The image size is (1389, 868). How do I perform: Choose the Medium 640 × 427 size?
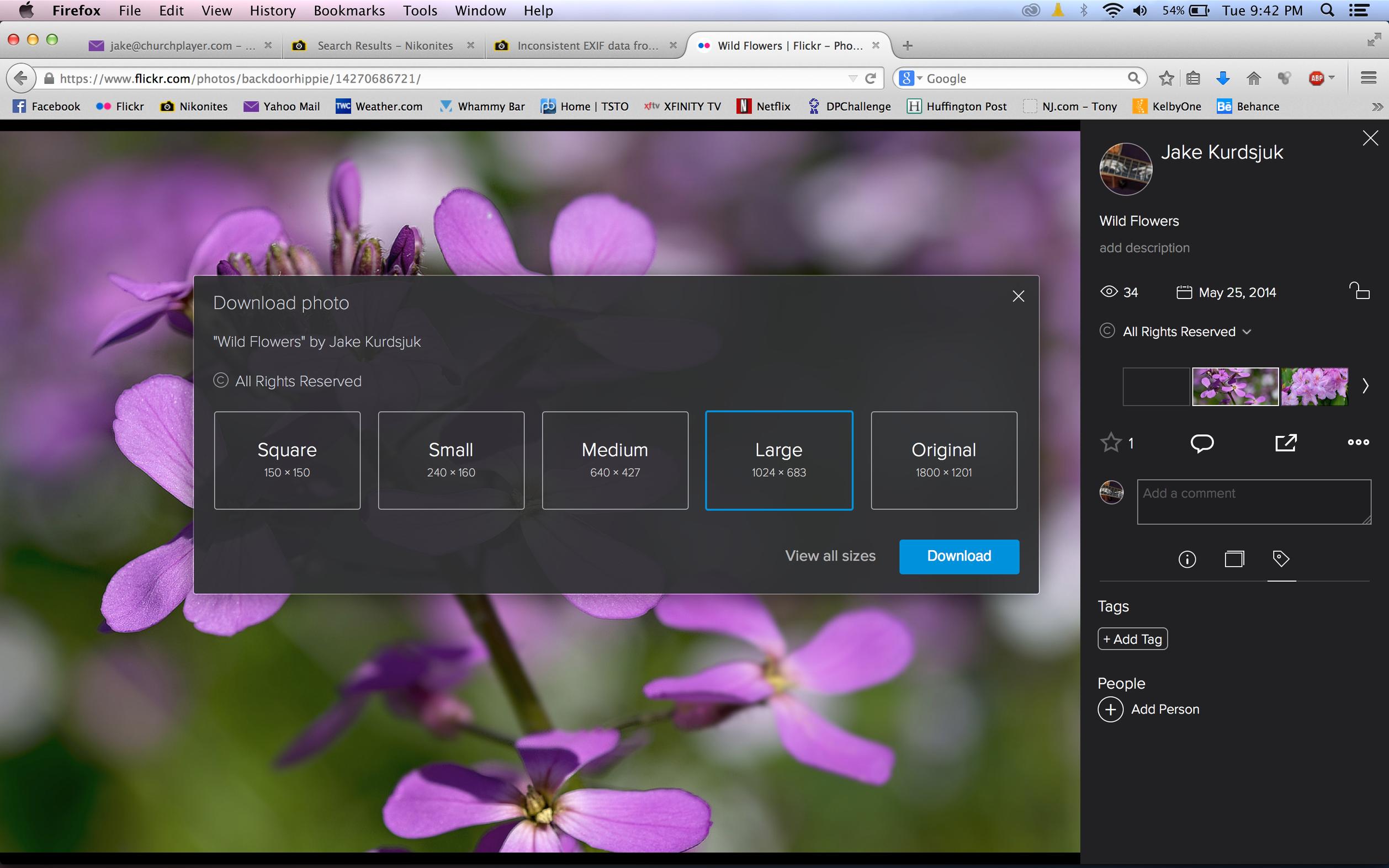(x=614, y=460)
